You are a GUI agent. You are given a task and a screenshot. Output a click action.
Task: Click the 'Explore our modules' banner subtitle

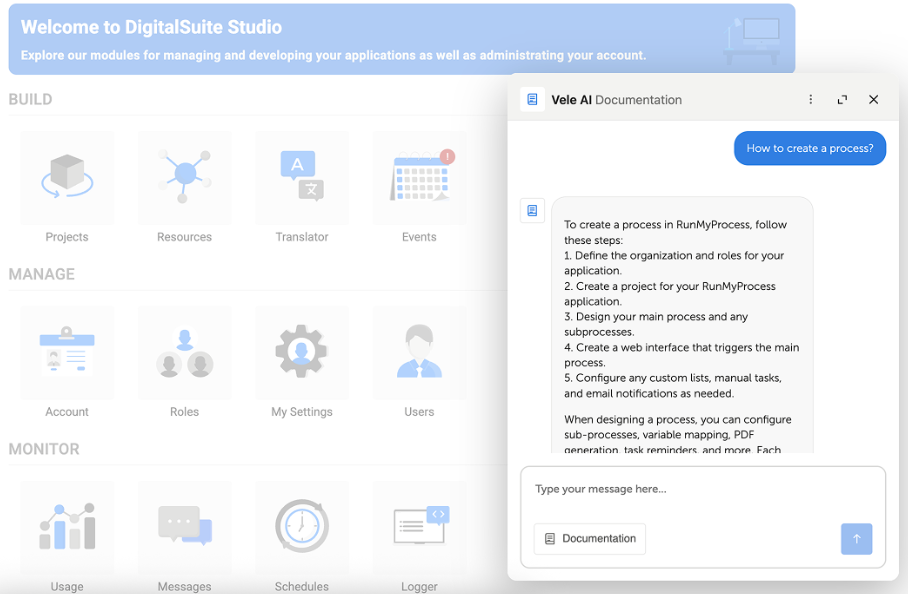pos(333,56)
